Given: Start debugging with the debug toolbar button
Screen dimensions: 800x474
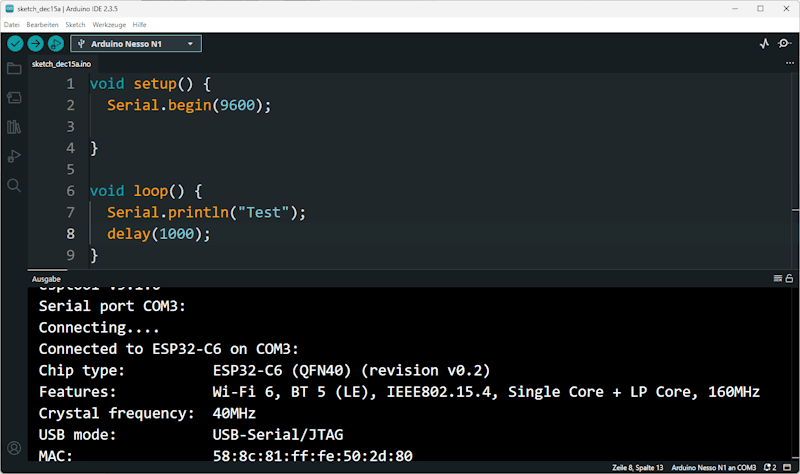Looking at the screenshot, I should coord(55,44).
